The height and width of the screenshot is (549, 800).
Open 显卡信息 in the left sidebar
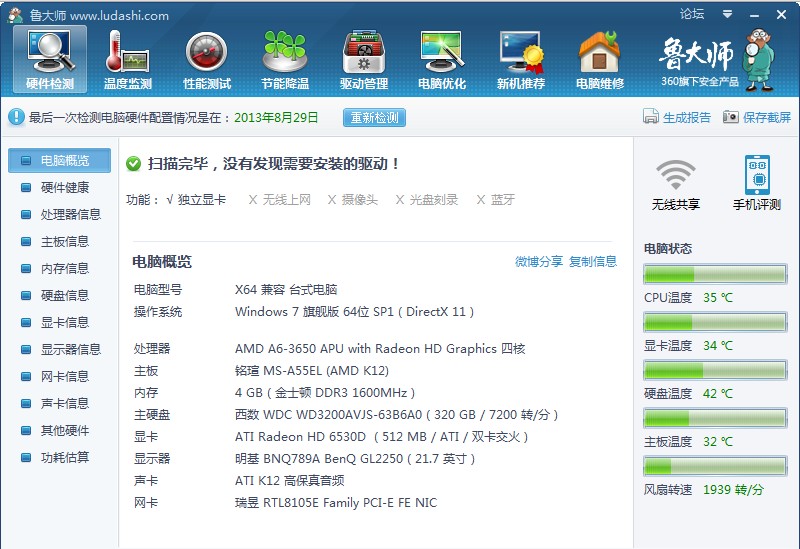coord(64,322)
